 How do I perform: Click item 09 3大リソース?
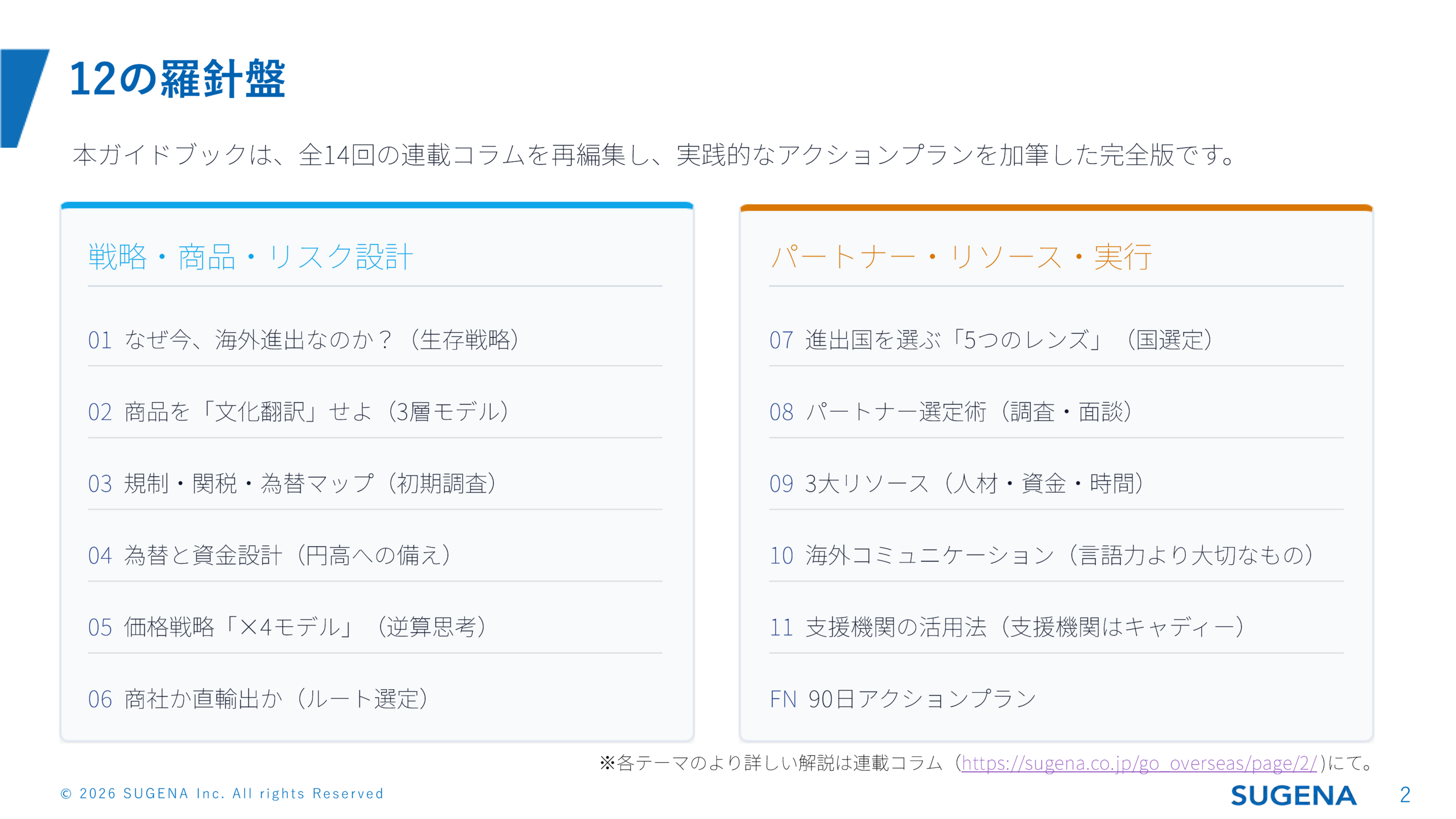click(x=956, y=483)
